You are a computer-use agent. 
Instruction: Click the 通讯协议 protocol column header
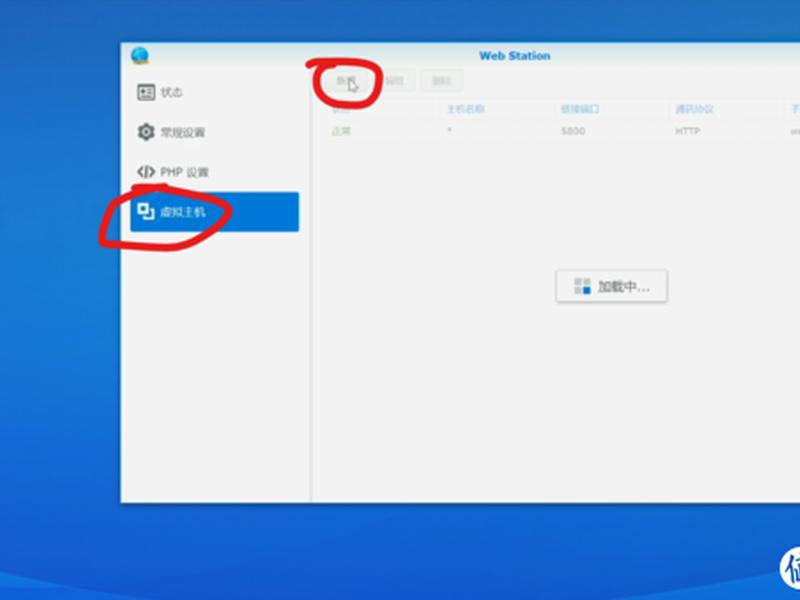pos(694,109)
